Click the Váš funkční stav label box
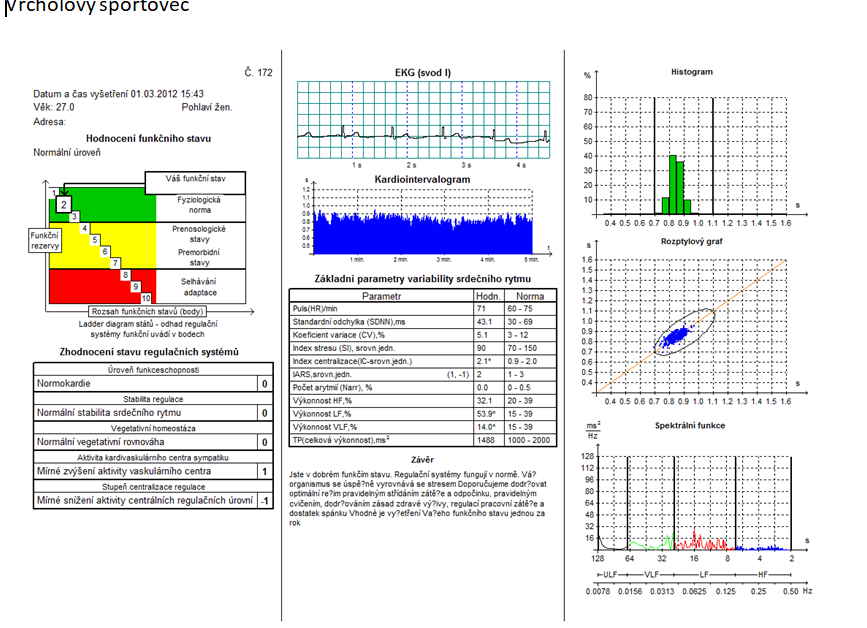 pyautogui.click(x=196, y=181)
